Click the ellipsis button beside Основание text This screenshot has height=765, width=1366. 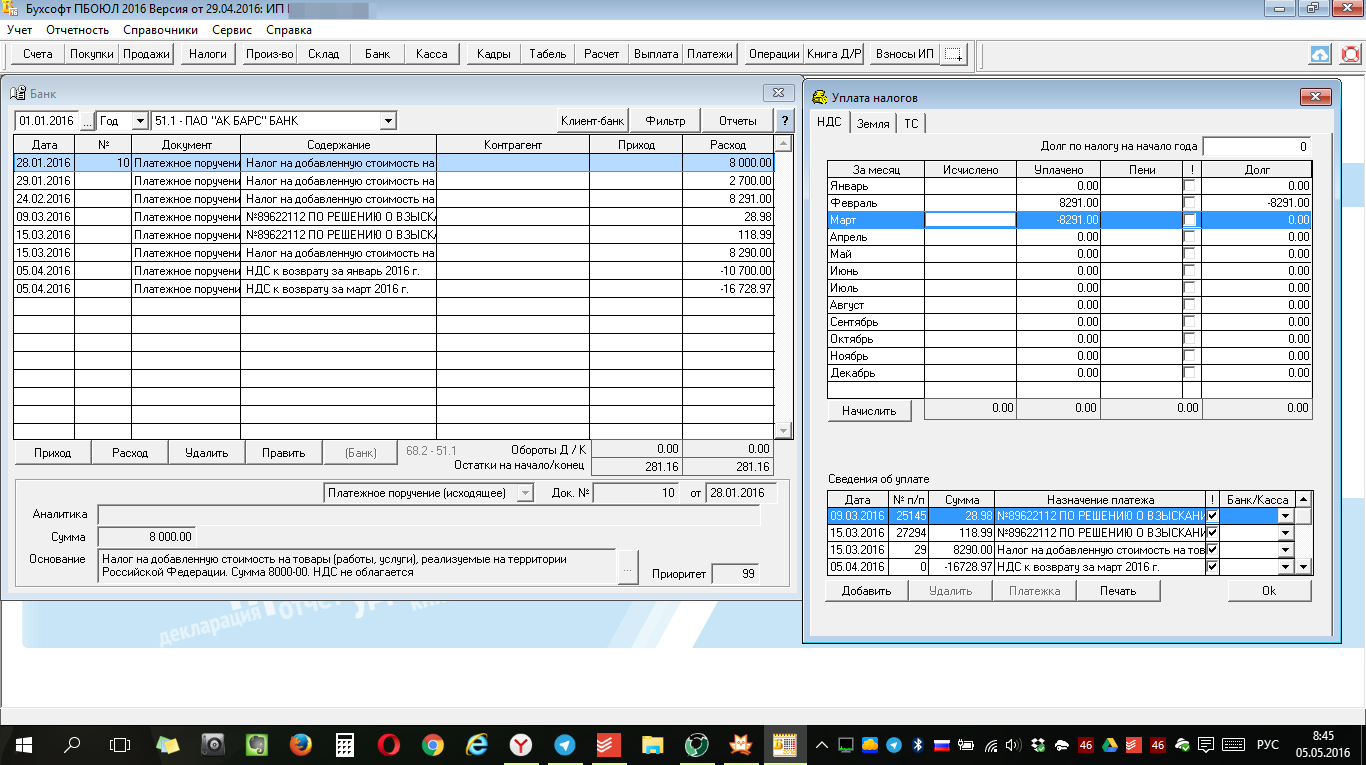[x=627, y=567]
